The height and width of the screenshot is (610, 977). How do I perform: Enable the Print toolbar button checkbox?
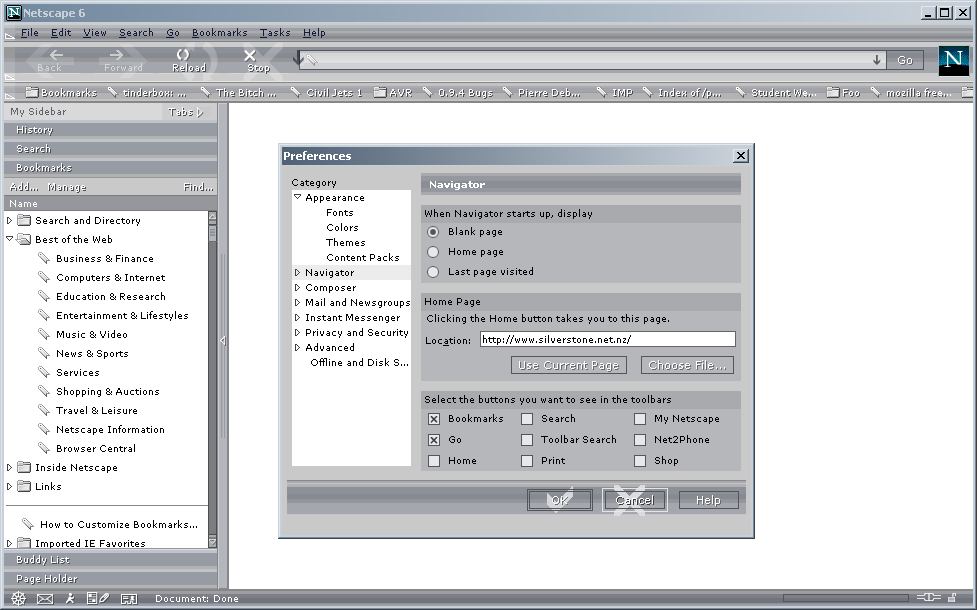[527, 461]
